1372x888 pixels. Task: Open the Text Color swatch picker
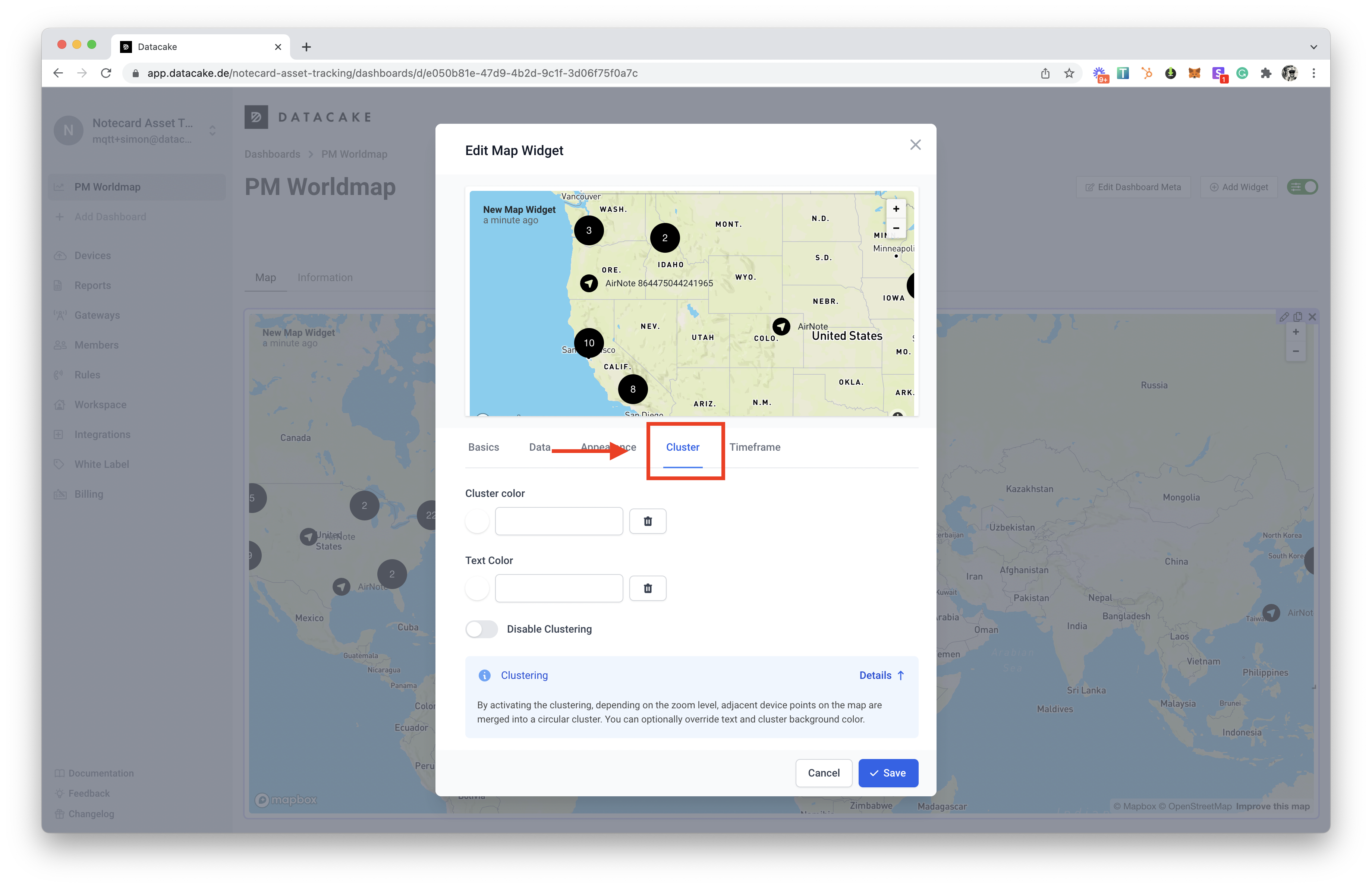point(477,588)
